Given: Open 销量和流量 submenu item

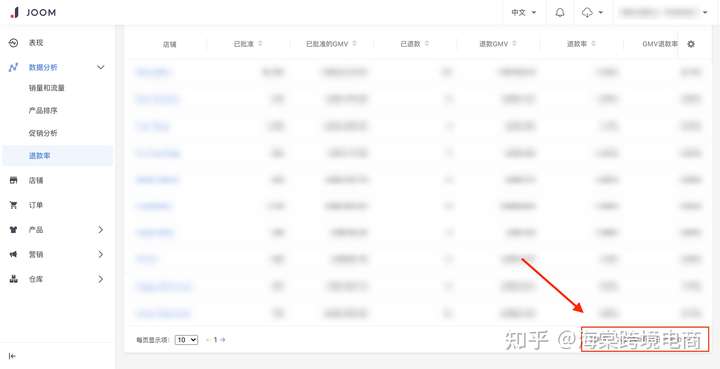Looking at the screenshot, I should (x=46, y=88).
